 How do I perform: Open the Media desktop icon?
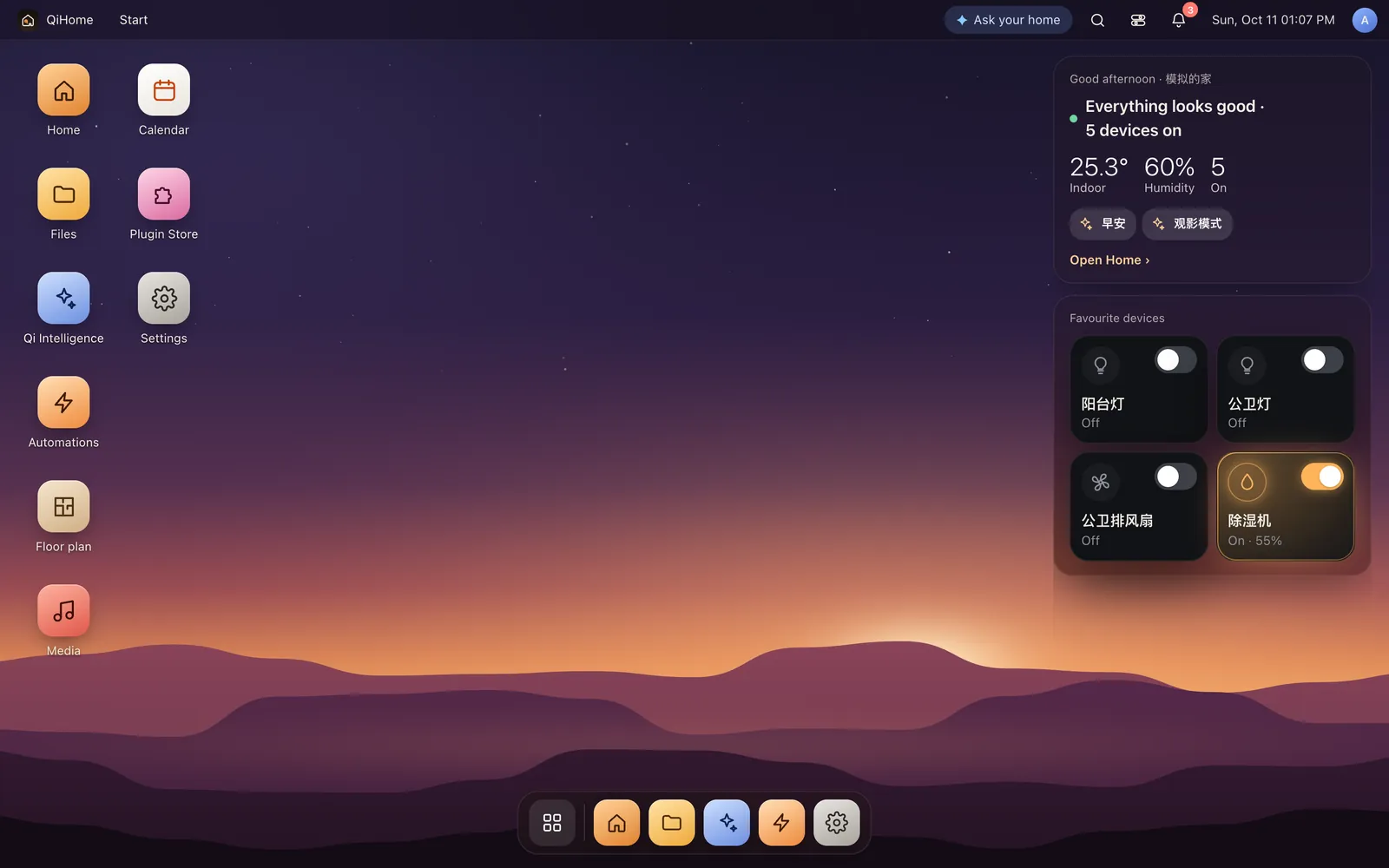point(63,611)
